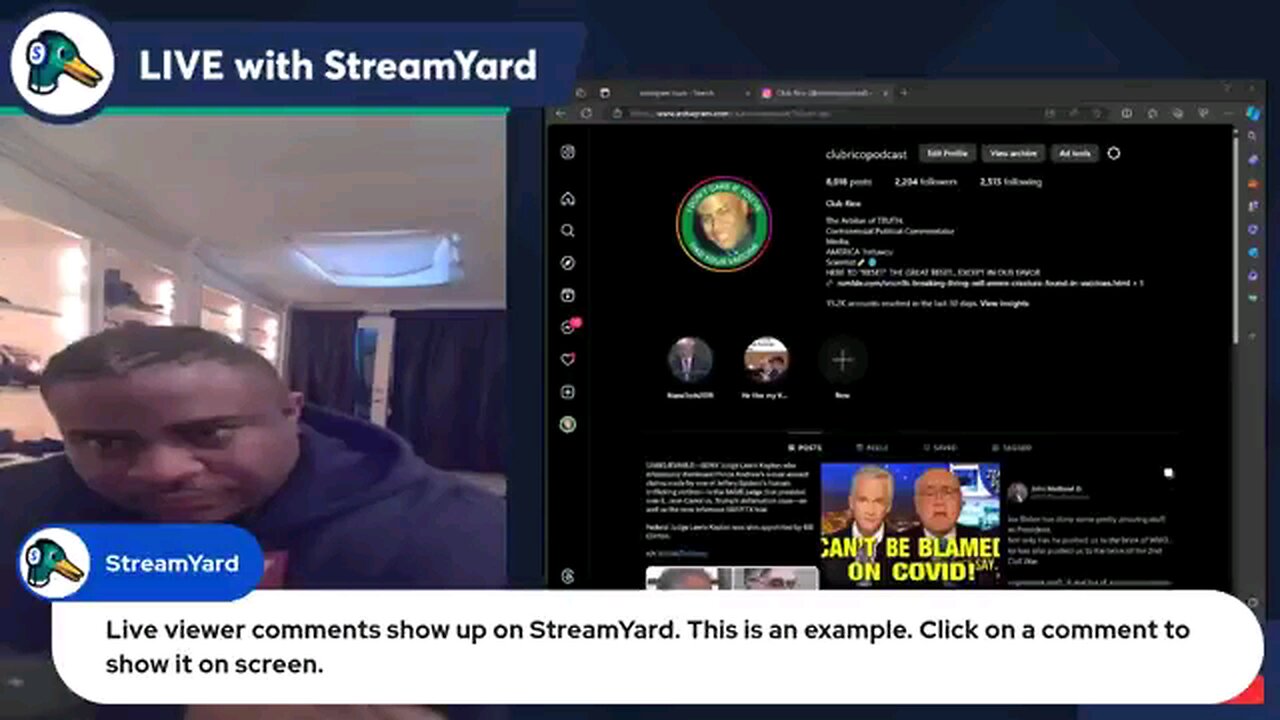Click the Edit Profile button

click(x=947, y=153)
